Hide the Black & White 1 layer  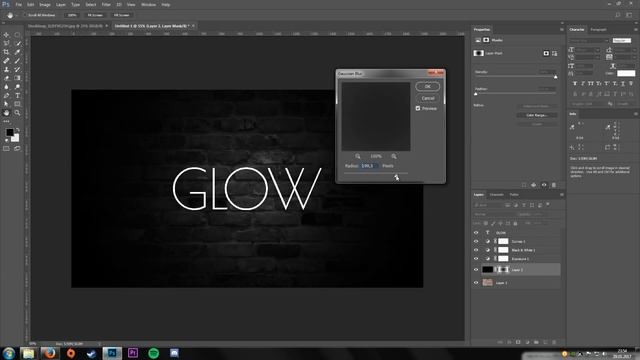coord(476,250)
